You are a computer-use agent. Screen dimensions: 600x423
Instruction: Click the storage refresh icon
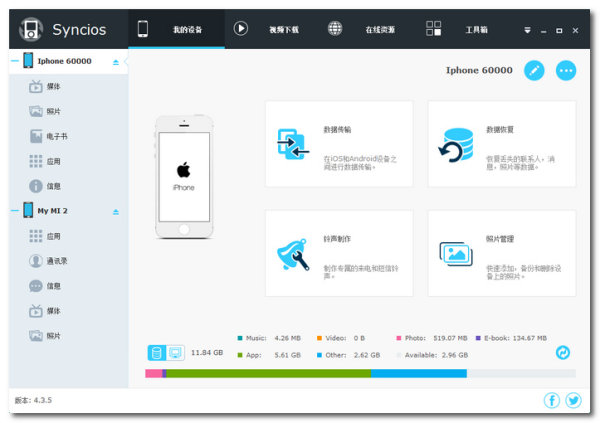point(563,352)
